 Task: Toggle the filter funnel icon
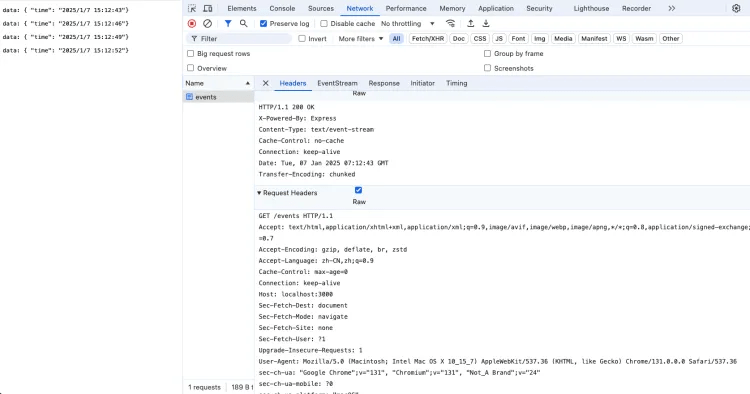(x=228, y=23)
